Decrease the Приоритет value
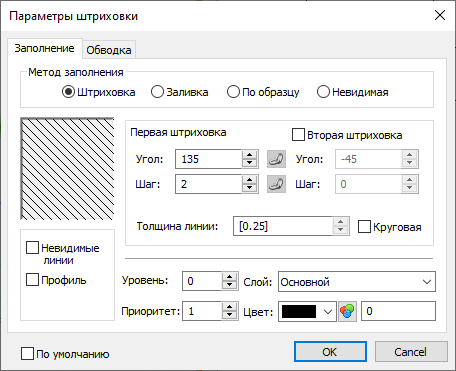The height and width of the screenshot is (371, 456). pos(229,316)
